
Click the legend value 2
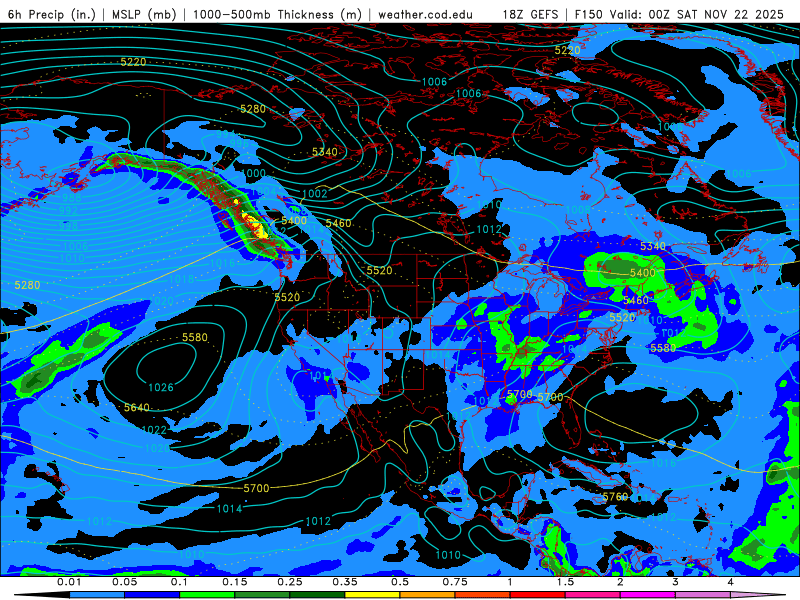click(x=620, y=582)
